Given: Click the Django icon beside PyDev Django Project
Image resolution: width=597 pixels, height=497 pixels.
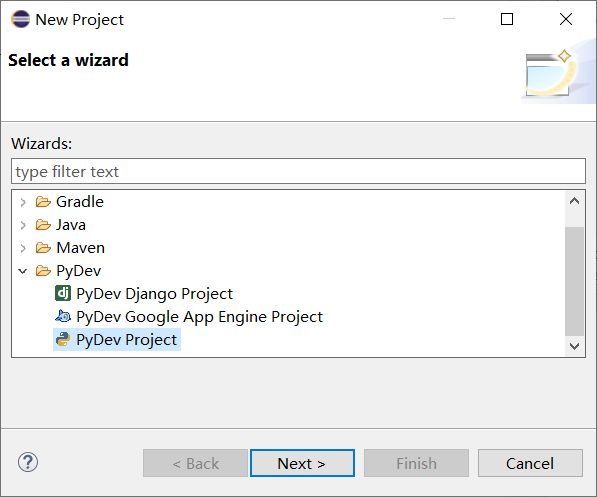Looking at the screenshot, I should click(x=63, y=293).
